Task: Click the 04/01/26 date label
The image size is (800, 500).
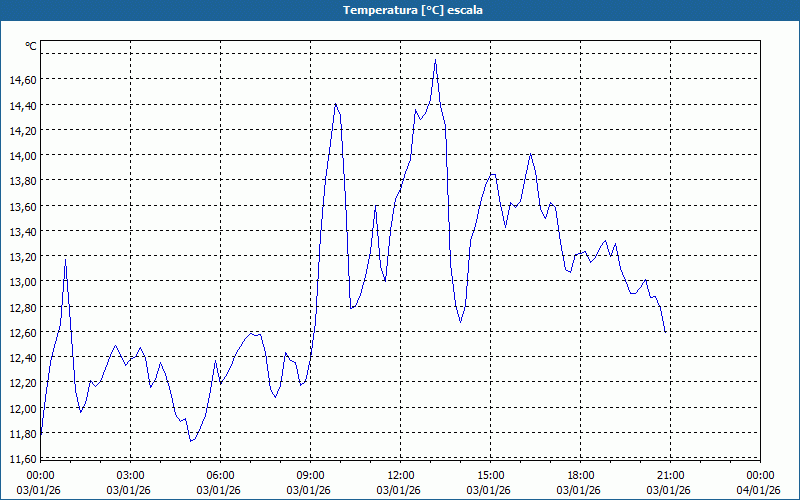Action: tap(758, 490)
